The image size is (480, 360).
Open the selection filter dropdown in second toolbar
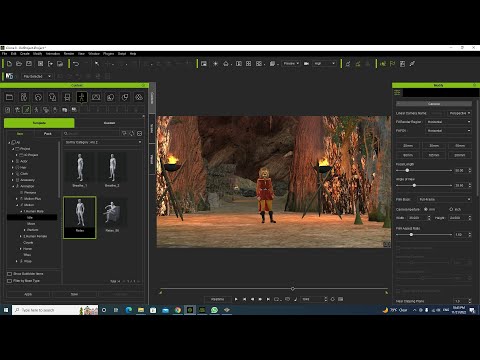tap(37, 76)
